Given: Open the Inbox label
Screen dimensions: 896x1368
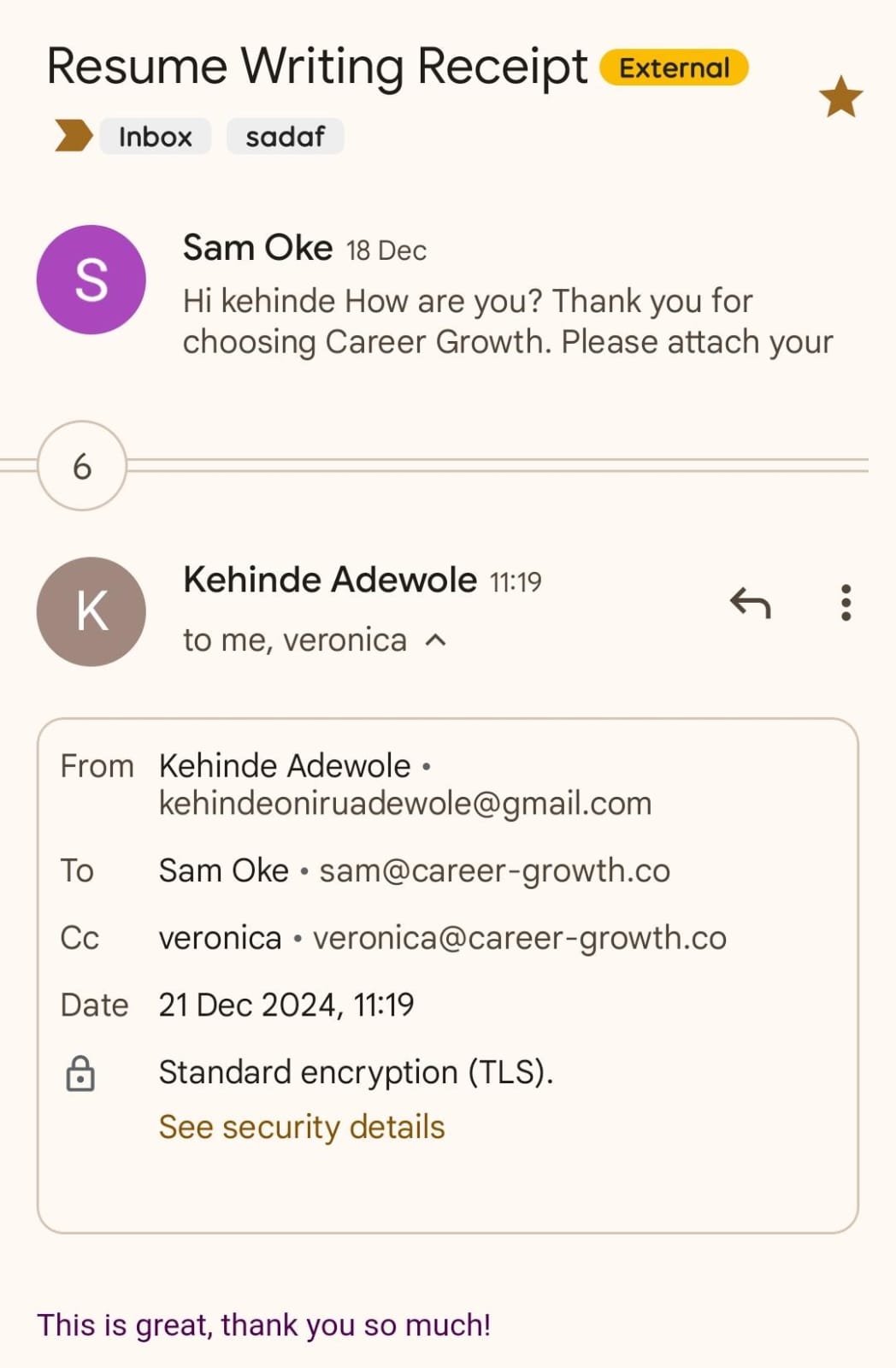Looking at the screenshot, I should coord(155,136).
